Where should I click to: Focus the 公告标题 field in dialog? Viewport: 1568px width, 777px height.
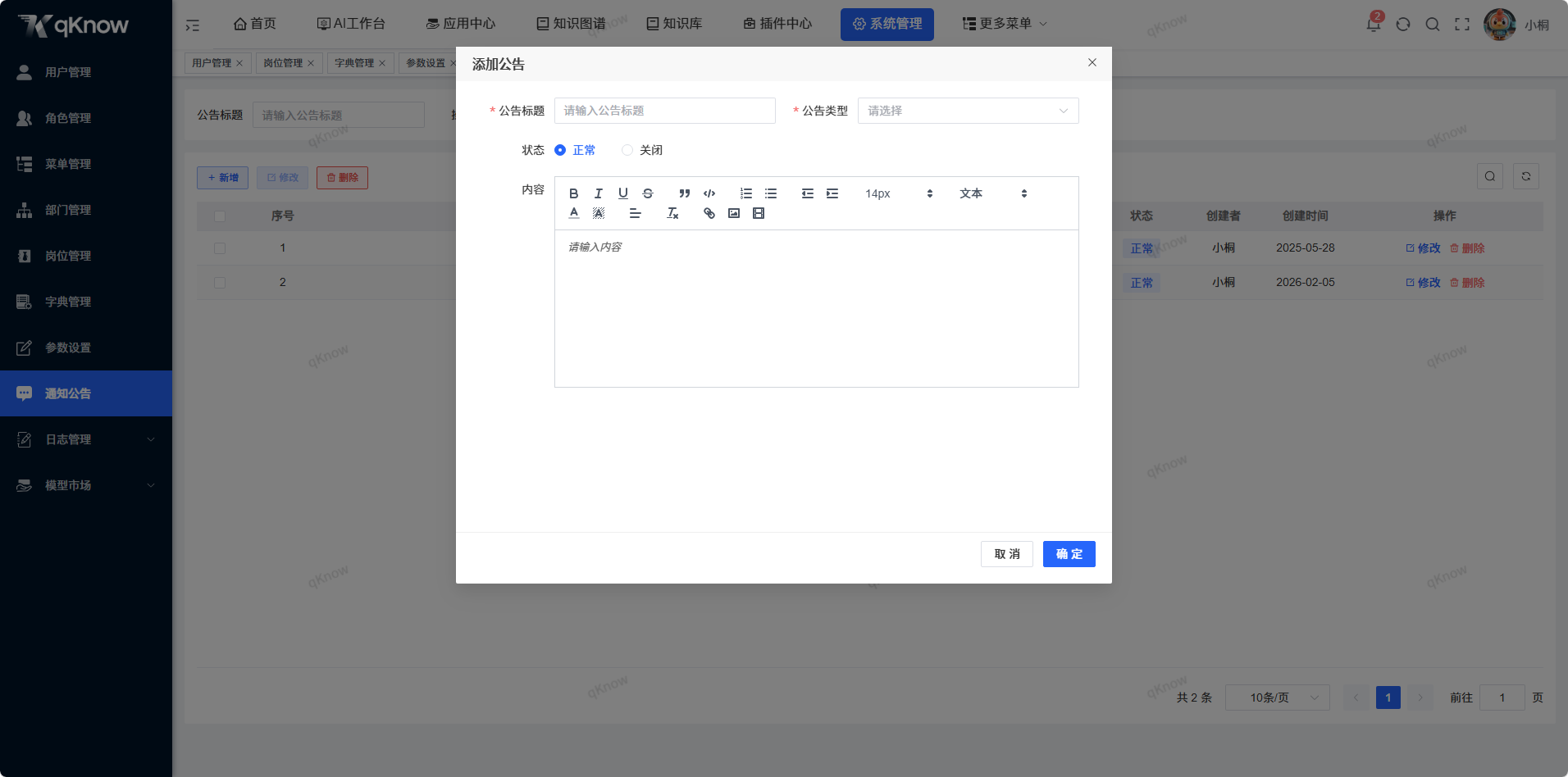click(x=665, y=111)
